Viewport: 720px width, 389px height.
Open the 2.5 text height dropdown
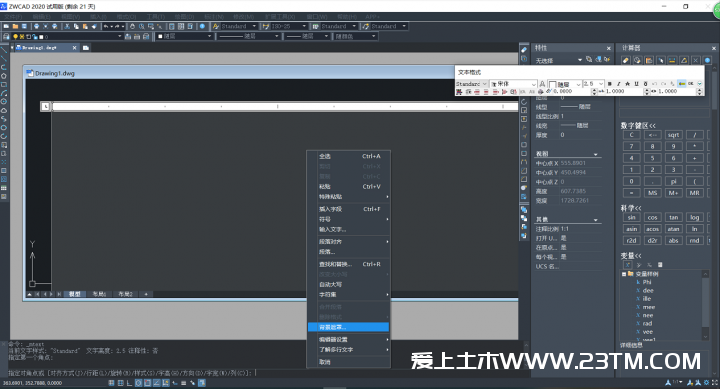coord(593,84)
